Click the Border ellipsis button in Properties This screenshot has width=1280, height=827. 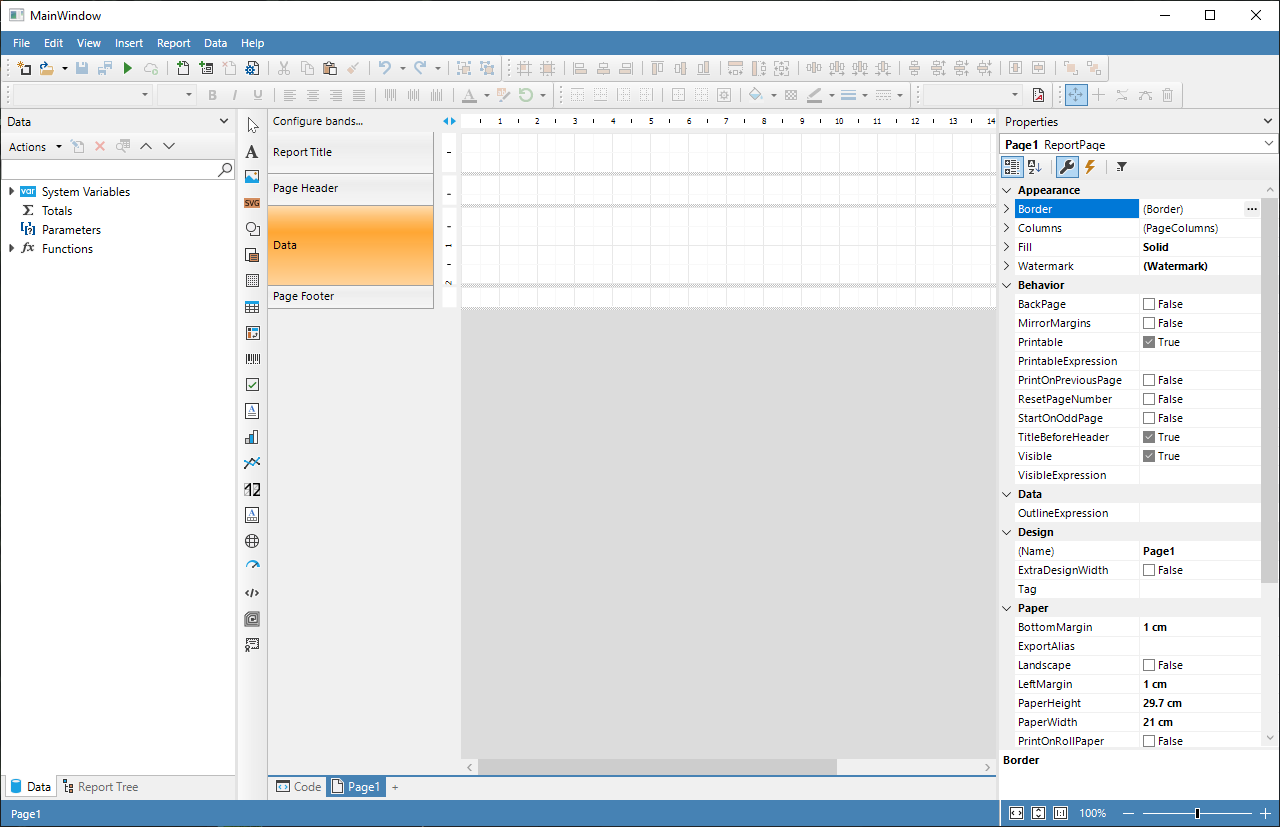click(1251, 209)
